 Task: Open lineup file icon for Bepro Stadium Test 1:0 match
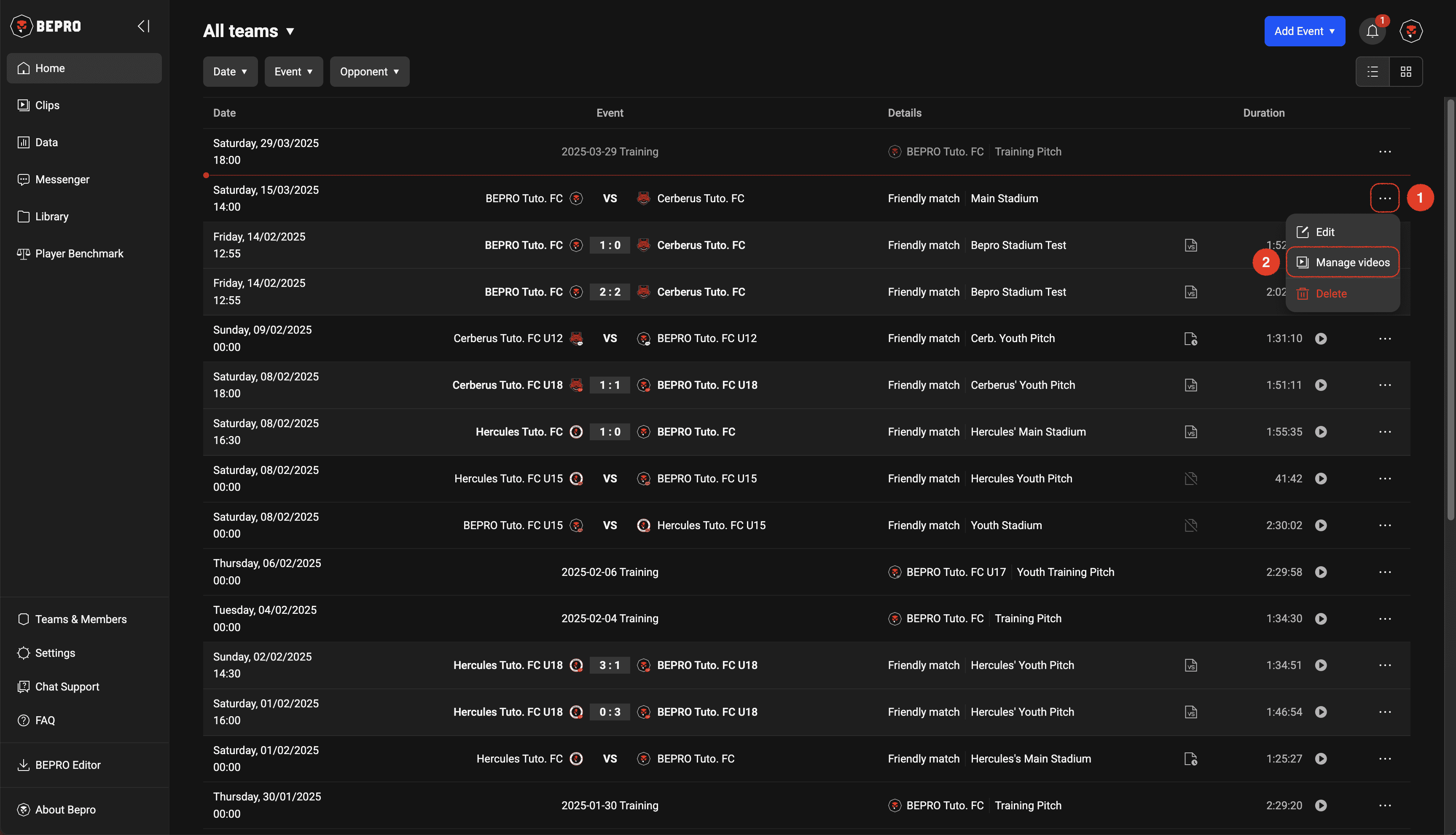[1191, 246]
